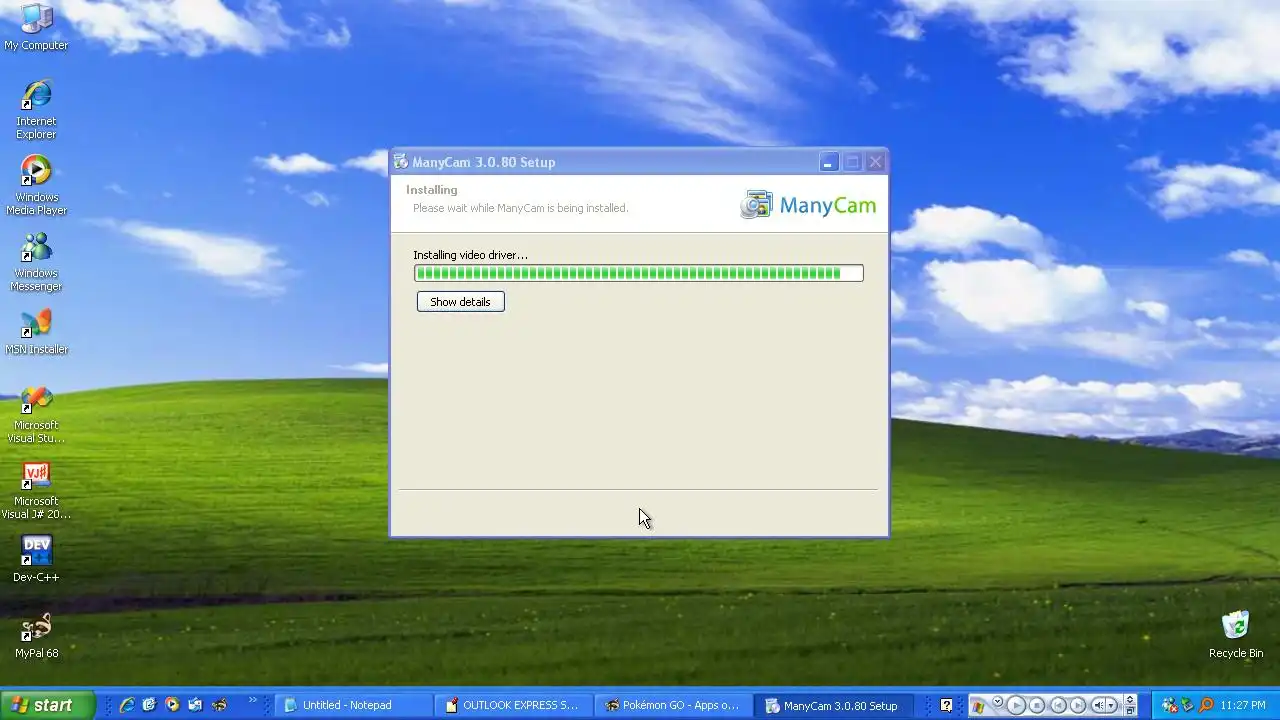Viewport: 1280px width, 720px height.
Task: Select the Microsoft Visual J# desktop shortcut
Action: tap(36, 489)
